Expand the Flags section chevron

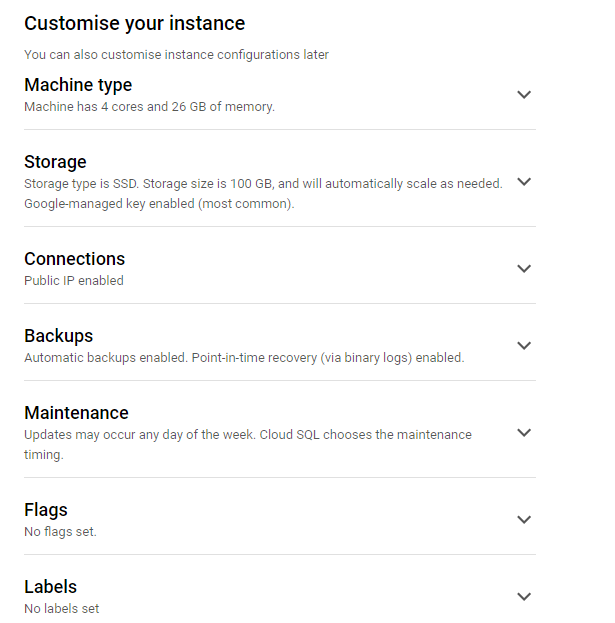(x=524, y=519)
